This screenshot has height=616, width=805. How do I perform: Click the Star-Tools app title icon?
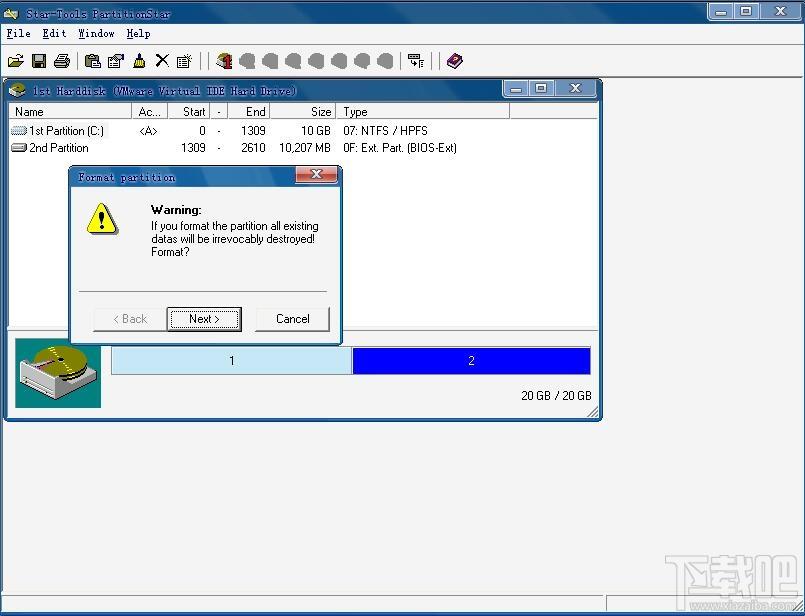[11, 13]
